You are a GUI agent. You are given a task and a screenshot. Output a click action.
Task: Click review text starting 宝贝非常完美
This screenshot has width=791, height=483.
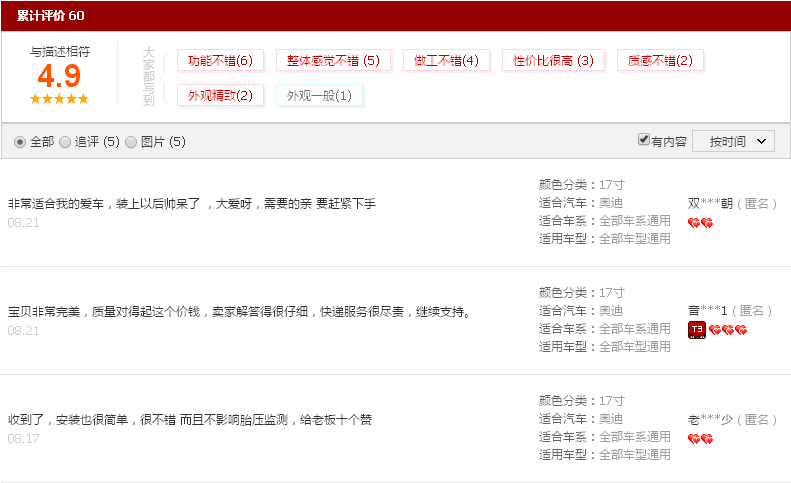click(240, 312)
